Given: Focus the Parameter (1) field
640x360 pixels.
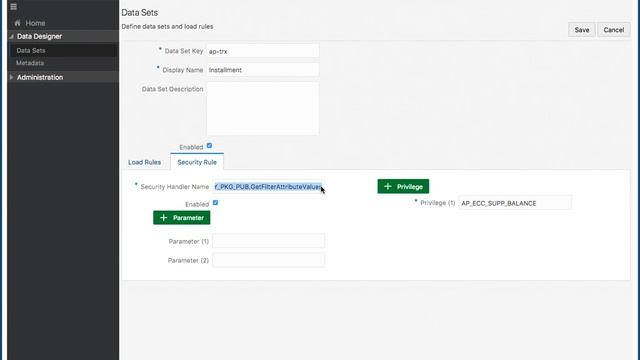Looking at the screenshot, I should coord(269,241).
